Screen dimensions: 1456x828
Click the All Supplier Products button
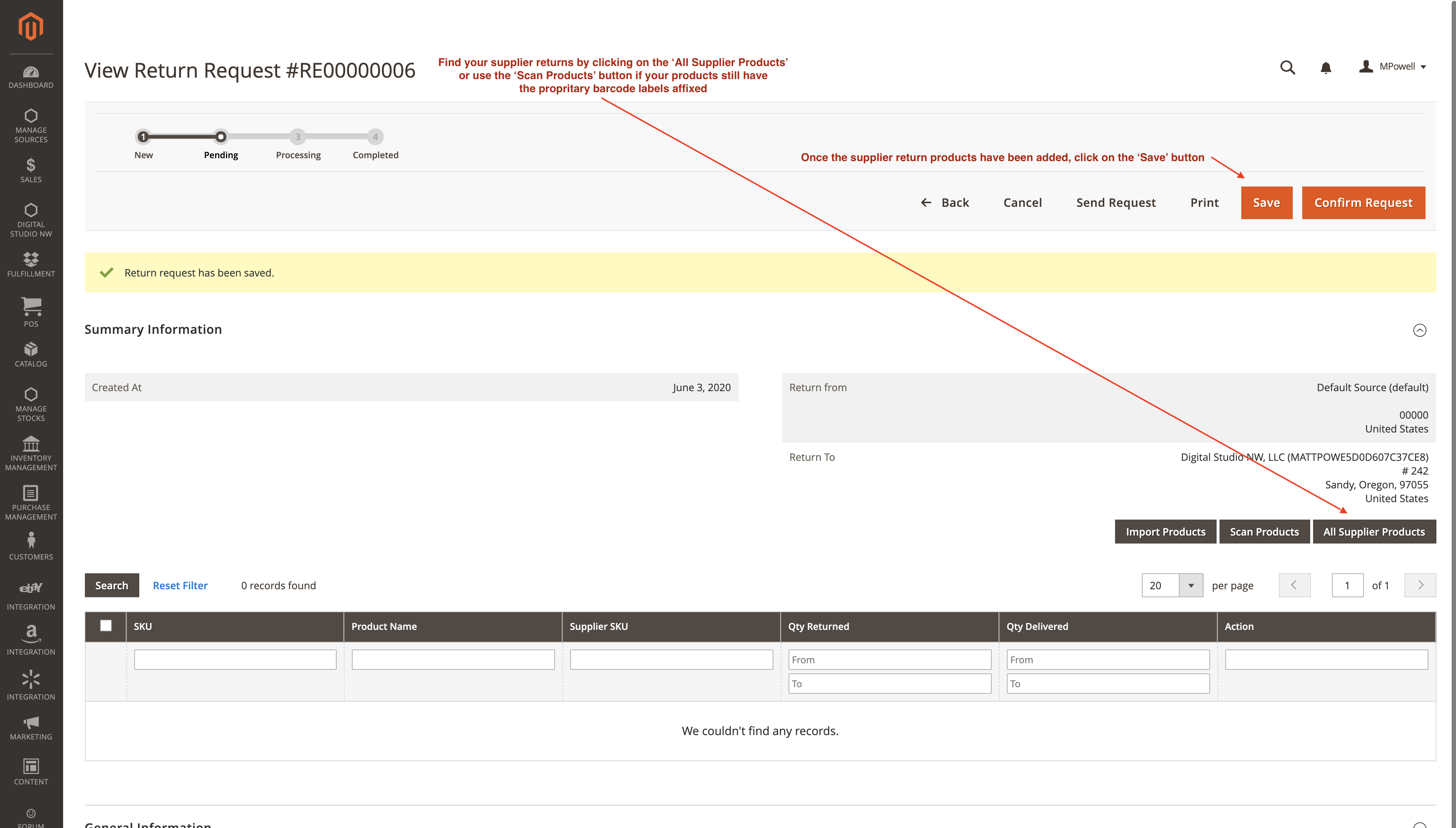point(1374,532)
